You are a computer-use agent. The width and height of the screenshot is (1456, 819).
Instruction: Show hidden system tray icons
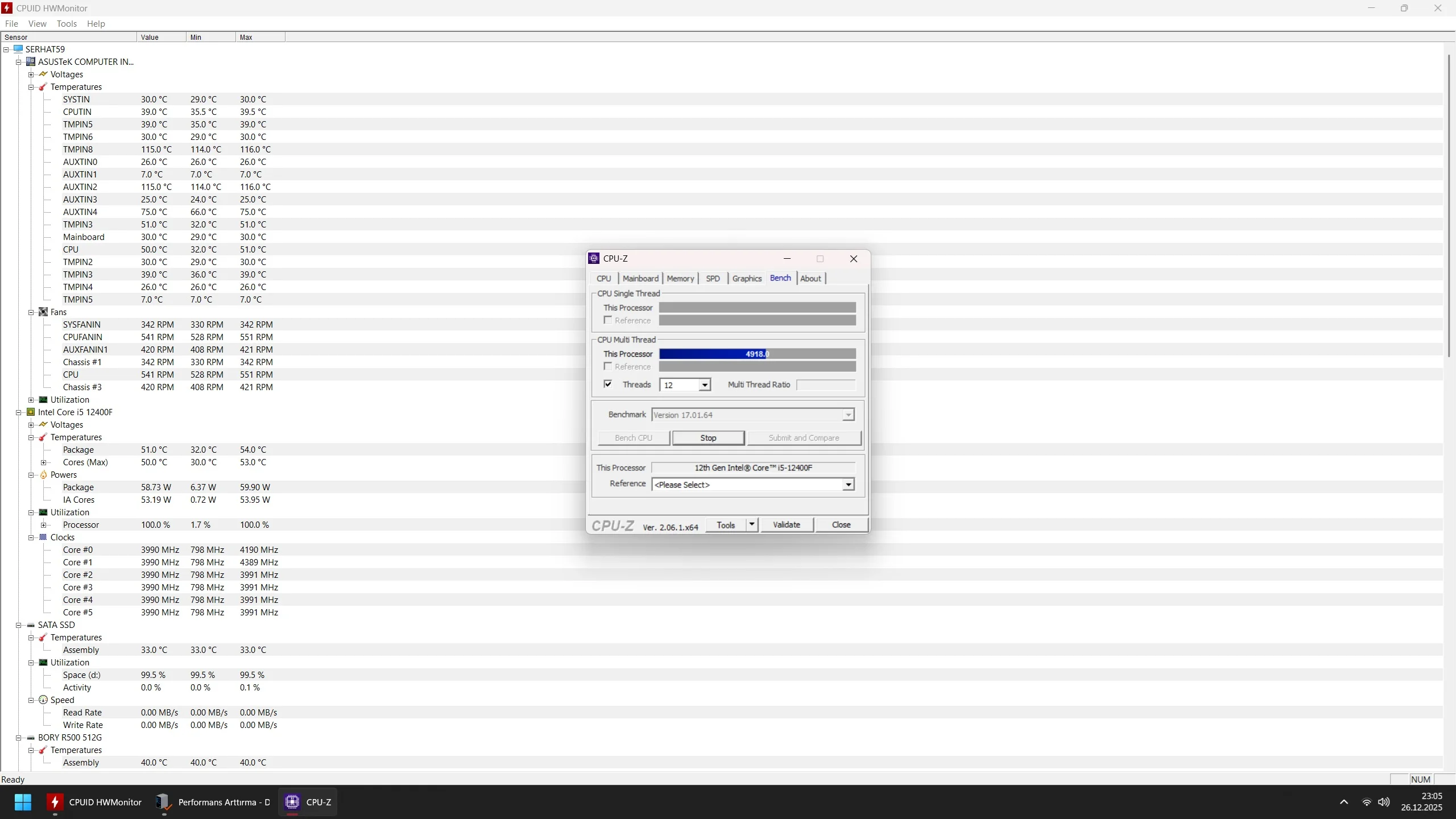1344,802
